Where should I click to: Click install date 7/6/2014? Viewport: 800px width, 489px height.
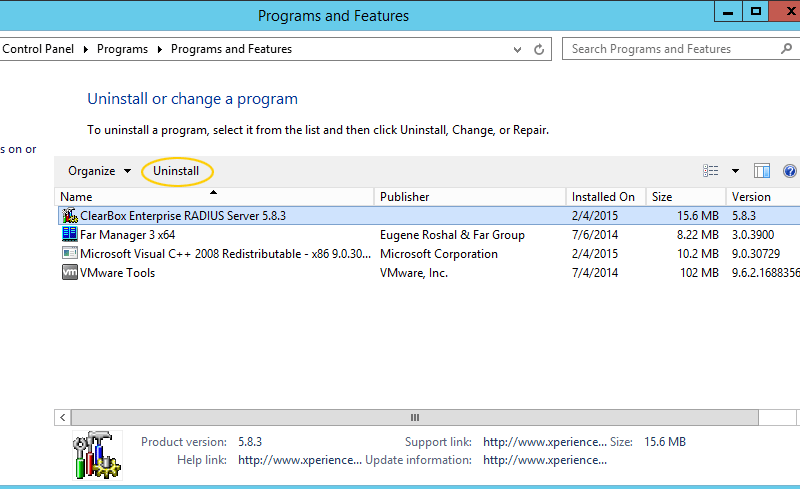pyautogui.click(x=595, y=235)
